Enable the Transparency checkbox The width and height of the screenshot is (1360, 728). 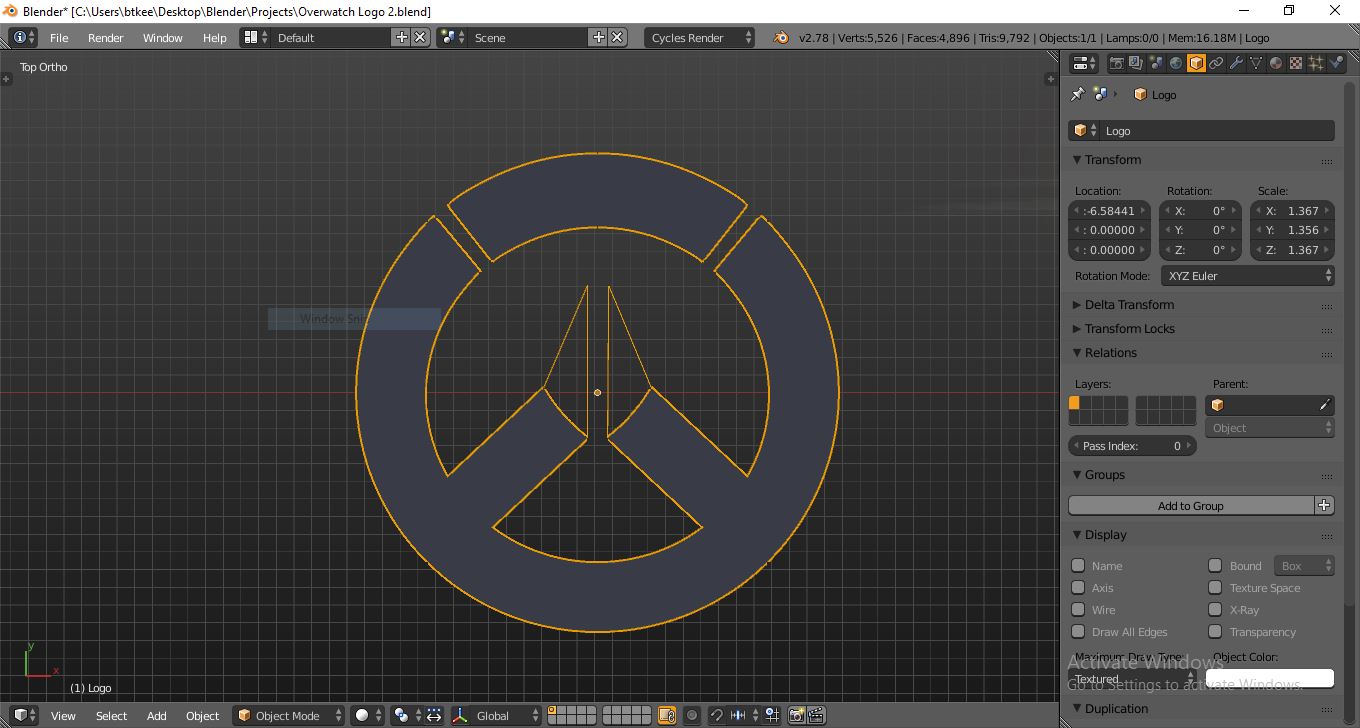1215,631
